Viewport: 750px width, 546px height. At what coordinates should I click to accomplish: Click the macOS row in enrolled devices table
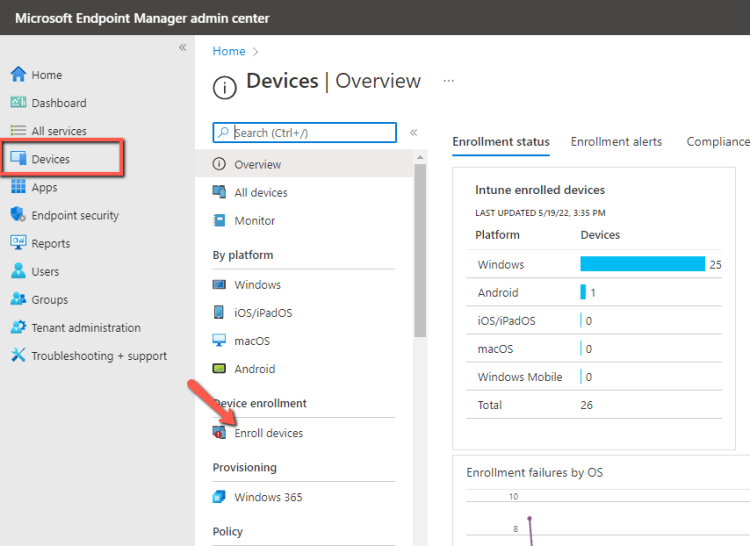[594, 349]
